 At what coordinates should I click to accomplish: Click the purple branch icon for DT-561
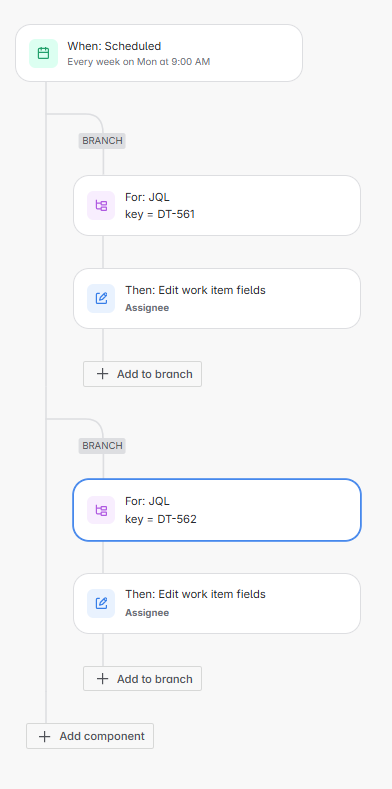[101, 205]
